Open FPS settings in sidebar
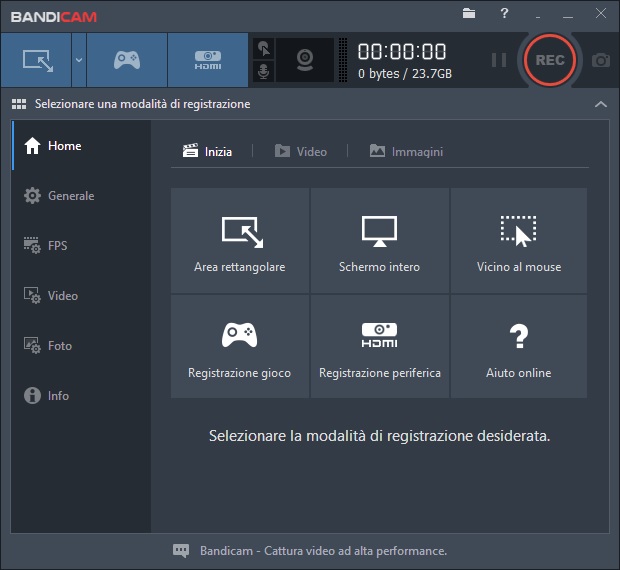Viewport: 620px width, 570px height. pos(81,245)
